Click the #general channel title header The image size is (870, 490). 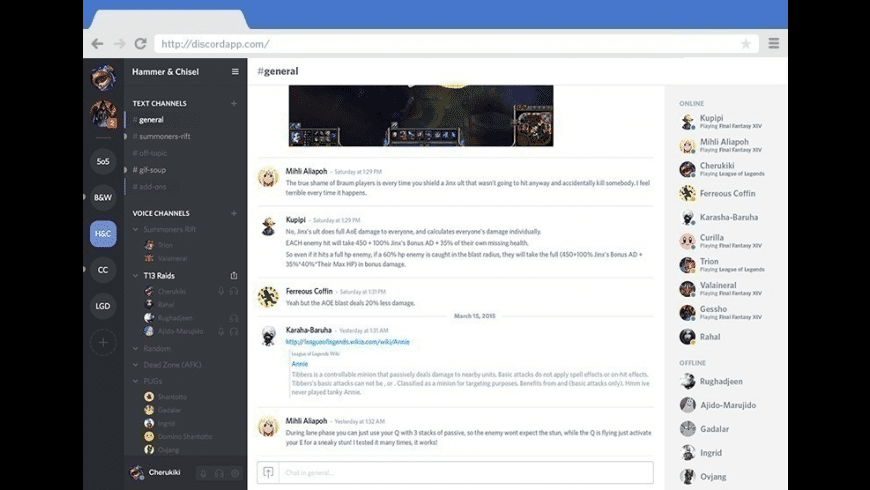pyautogui.click(x=278, y=71)
